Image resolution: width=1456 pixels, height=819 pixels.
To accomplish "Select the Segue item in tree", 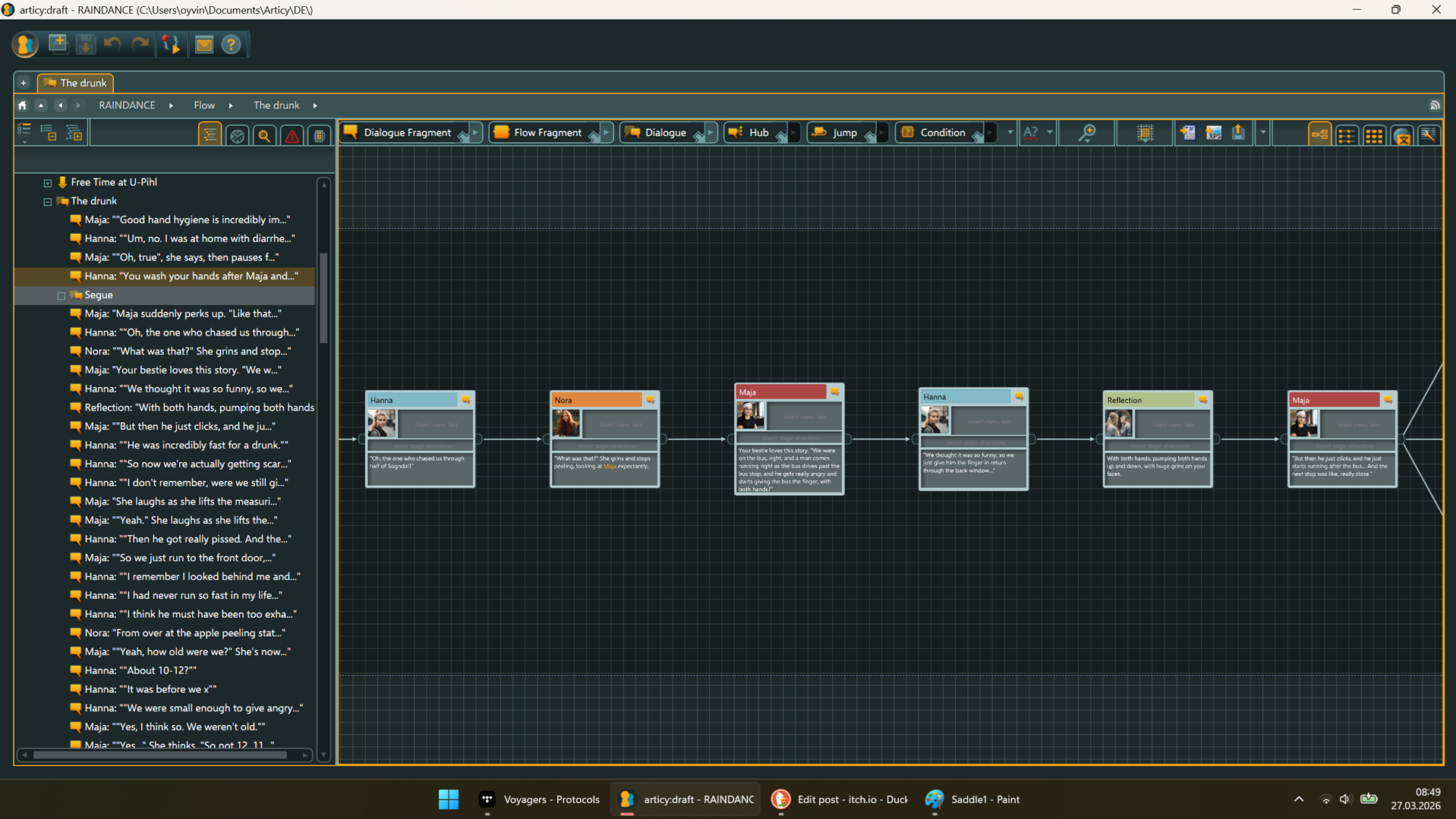I will tap(99, 295).
